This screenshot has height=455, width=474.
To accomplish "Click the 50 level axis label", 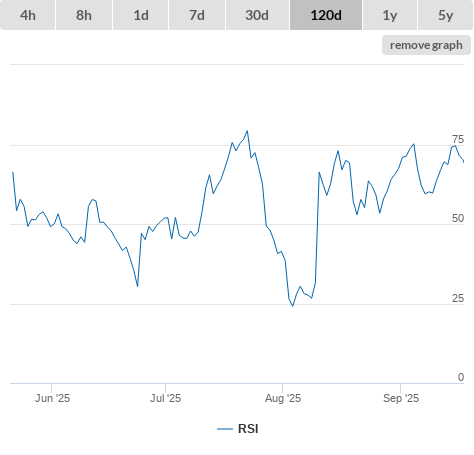I will click(458, 218).
